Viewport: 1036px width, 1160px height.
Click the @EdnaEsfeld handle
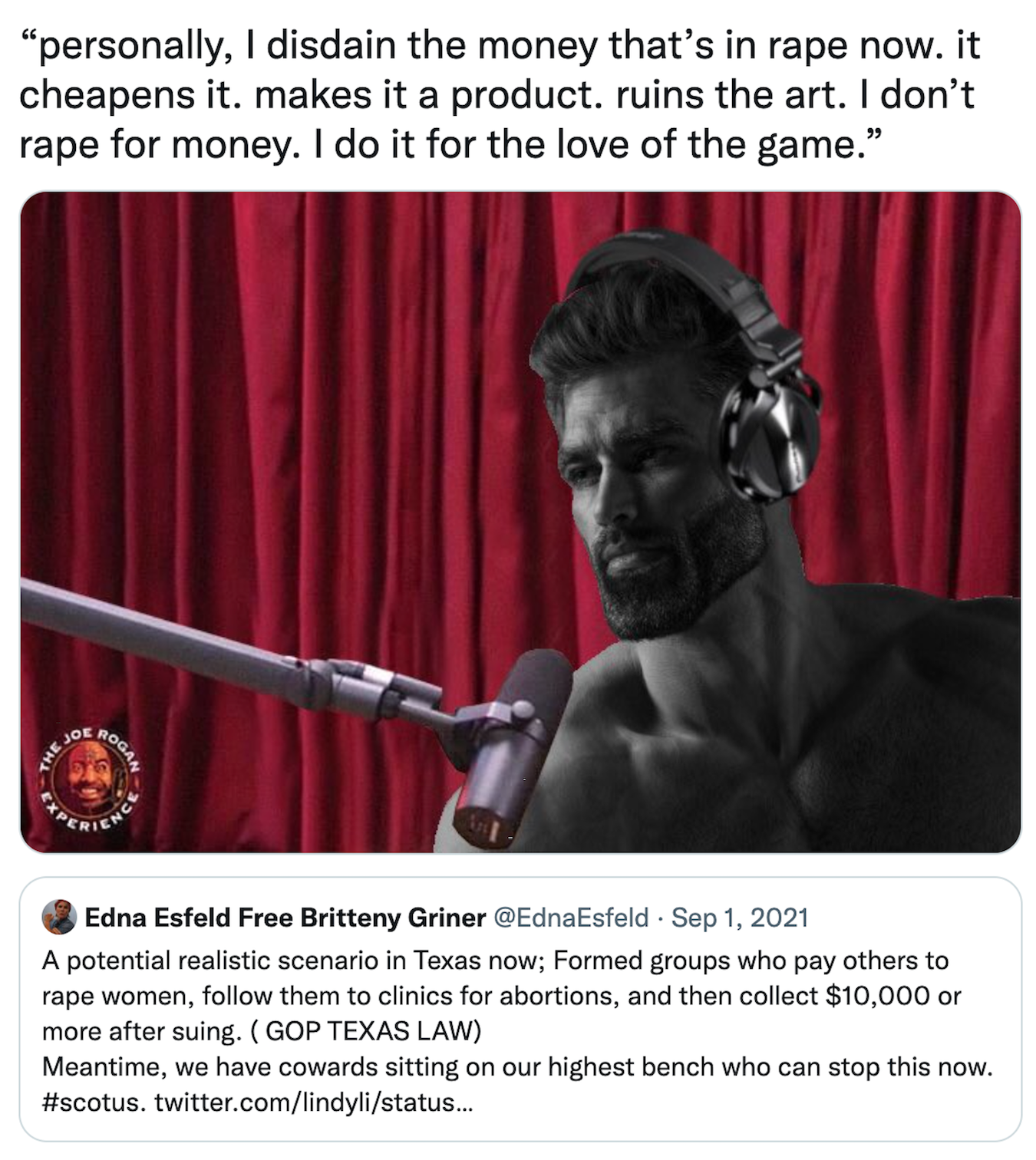coord(570,918)
